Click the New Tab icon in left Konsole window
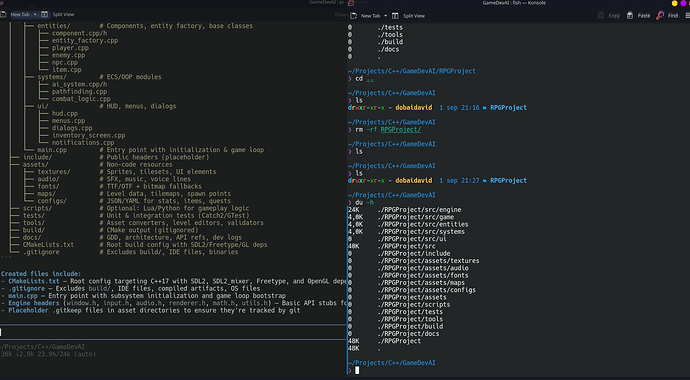This screenshot has height=380, width=690. 3,15
